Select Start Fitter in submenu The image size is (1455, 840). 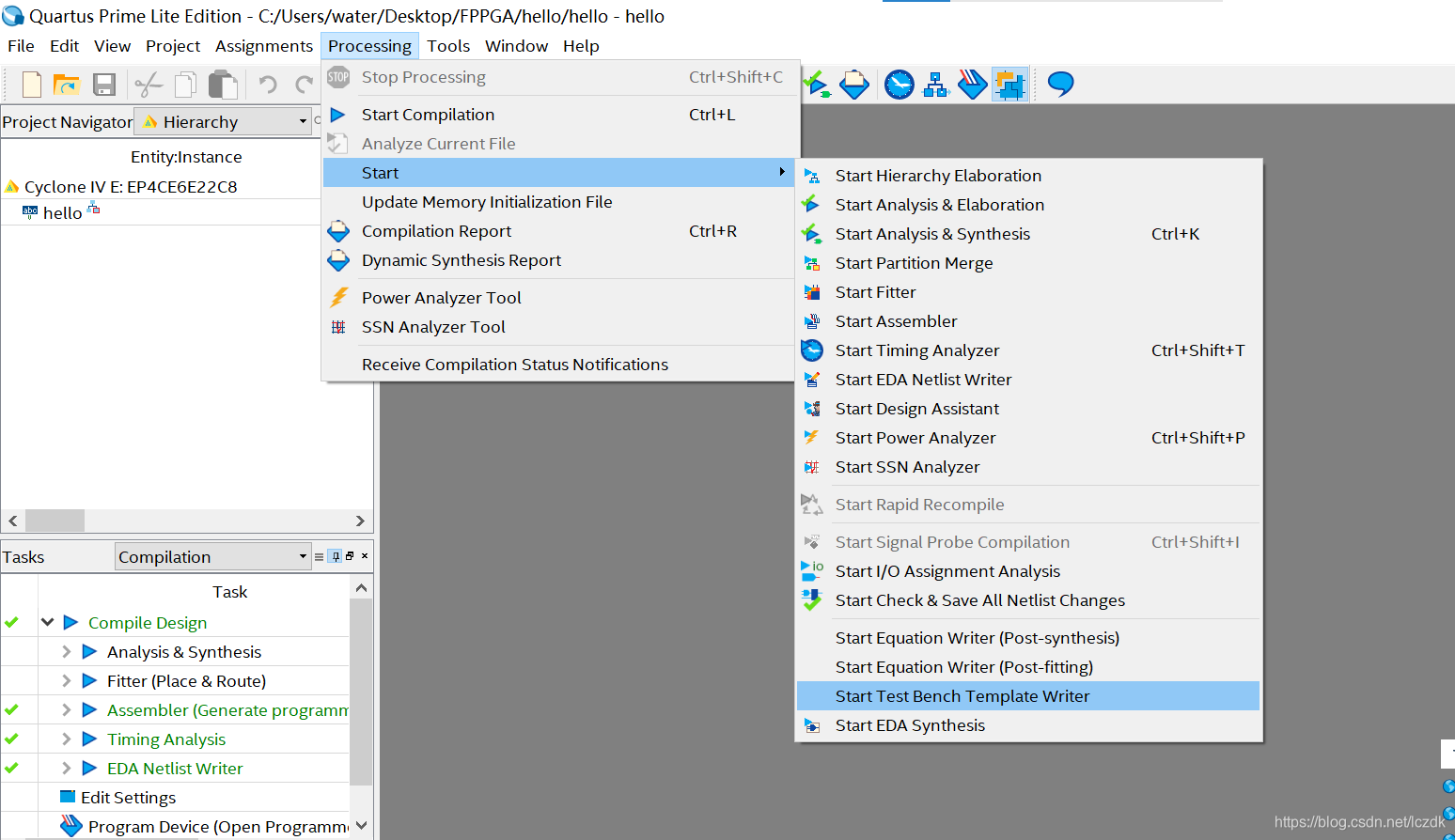(1028, 292)
